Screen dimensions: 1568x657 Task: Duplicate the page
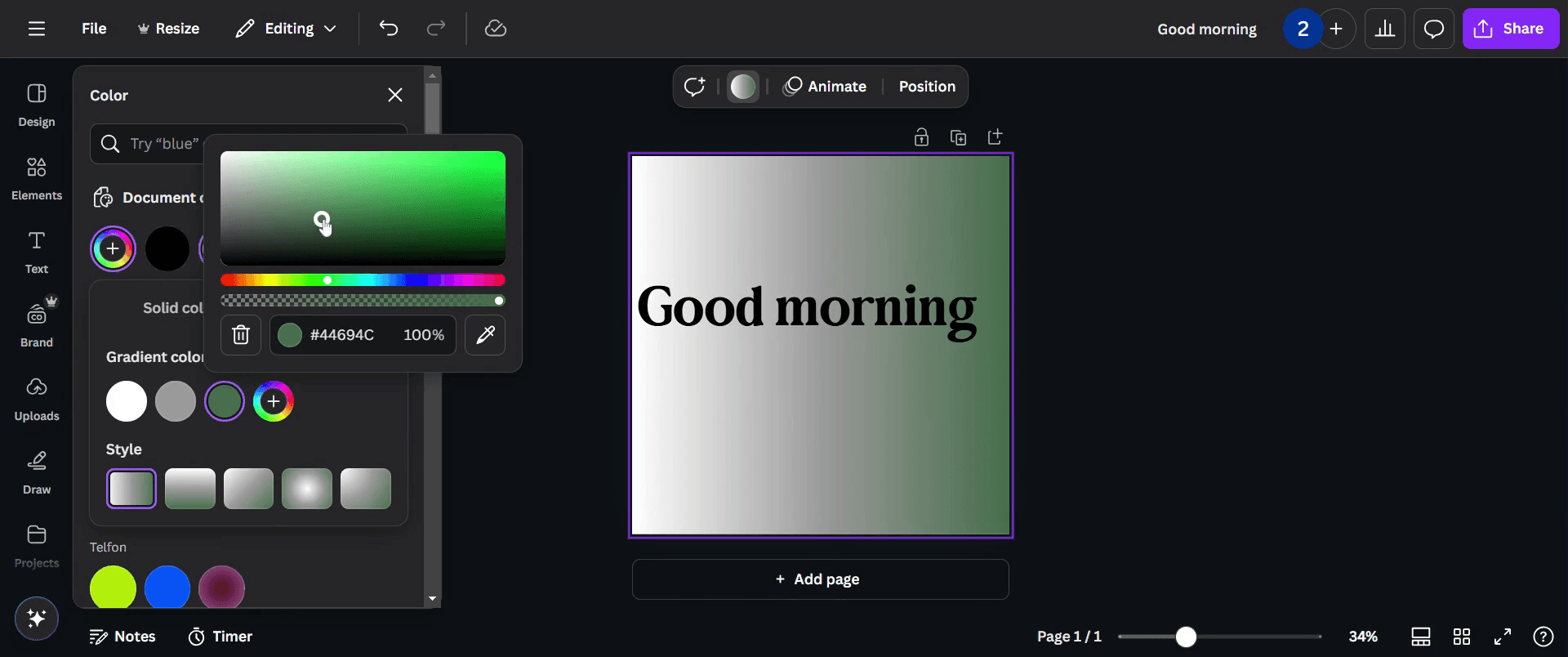pyautogui.click(x=958, y=137)
